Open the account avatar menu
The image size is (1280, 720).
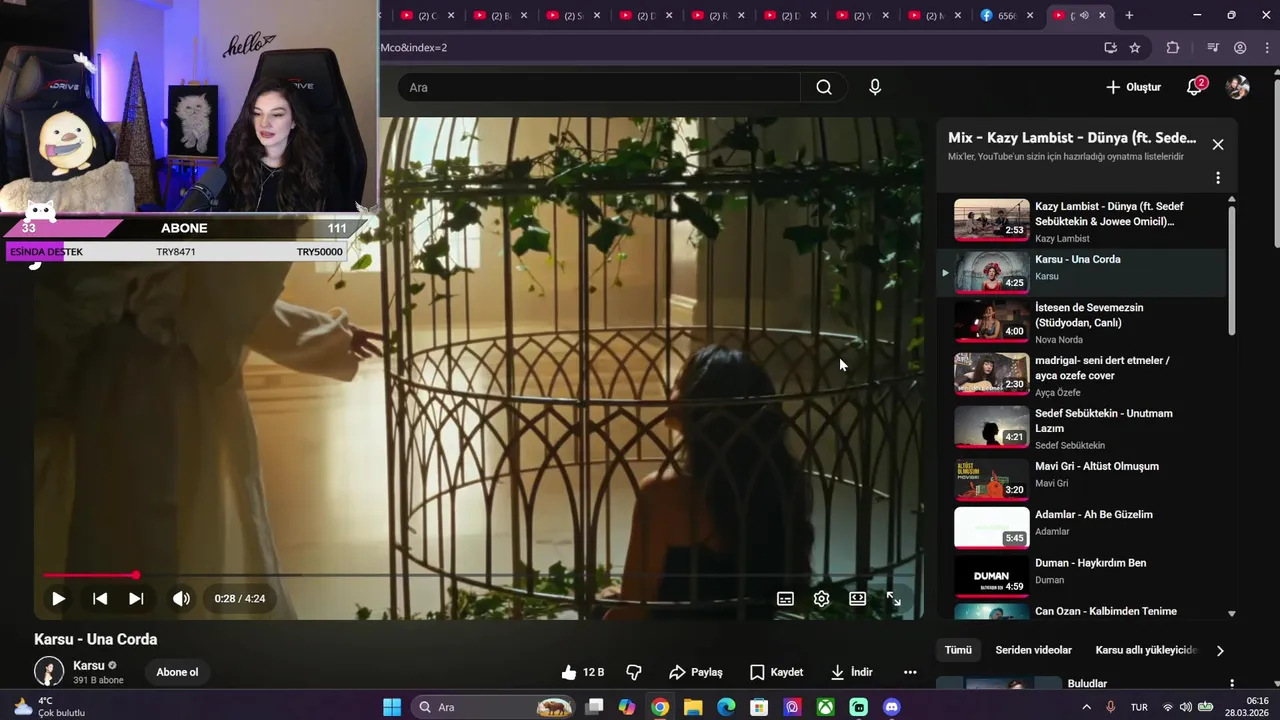click(x=1238, y=87)
